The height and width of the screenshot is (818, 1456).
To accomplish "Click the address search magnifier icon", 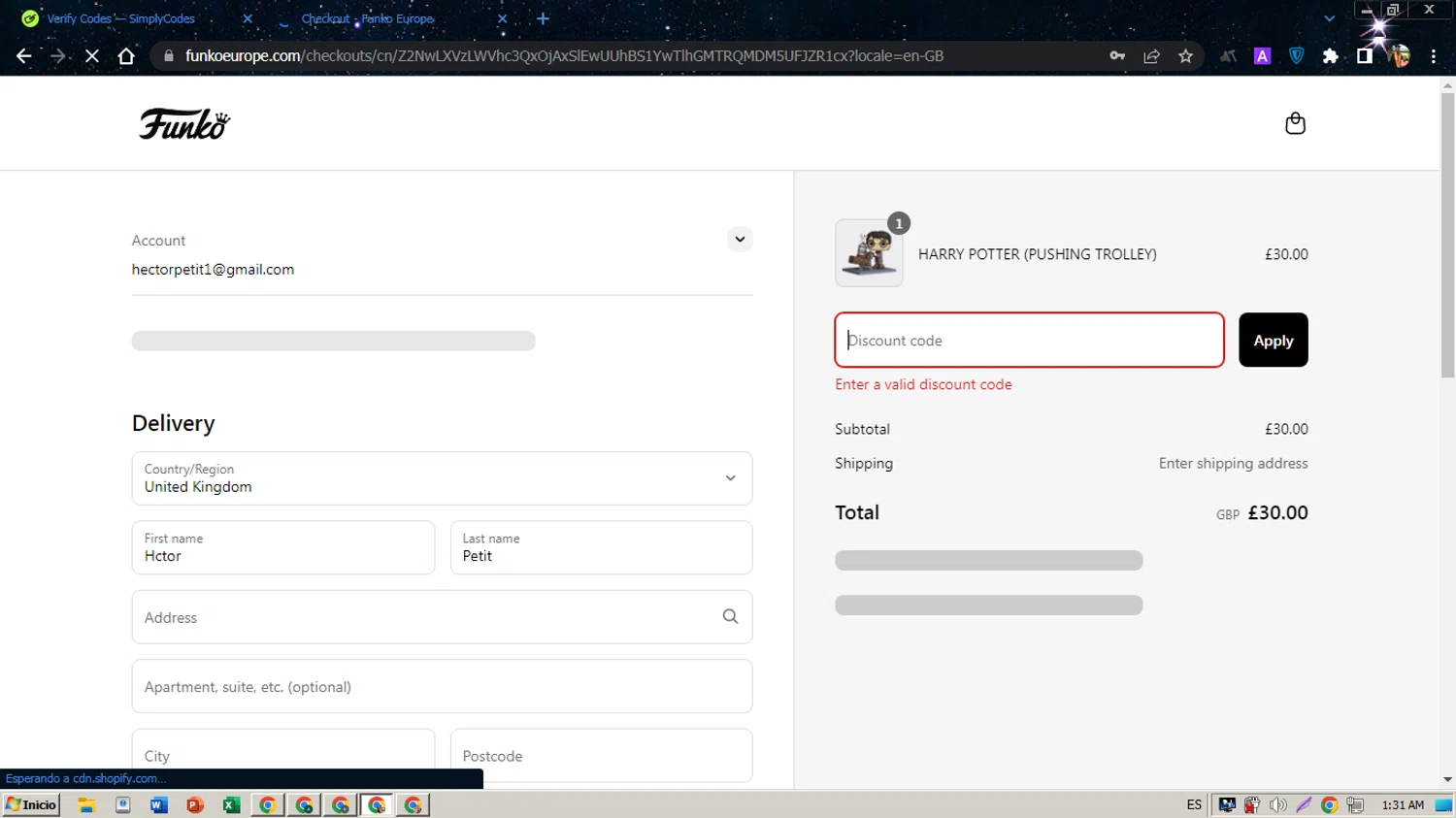I will pos(730,616).
